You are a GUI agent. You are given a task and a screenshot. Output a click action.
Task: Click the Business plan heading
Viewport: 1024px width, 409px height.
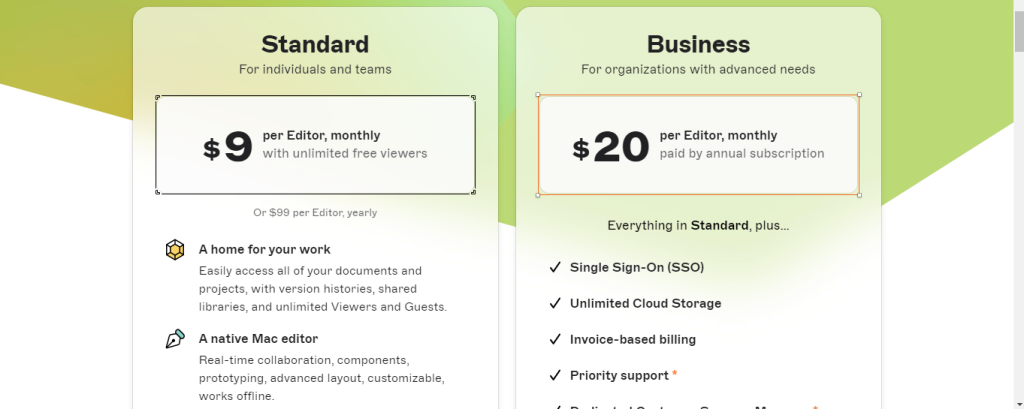click(x=698, y=44)
